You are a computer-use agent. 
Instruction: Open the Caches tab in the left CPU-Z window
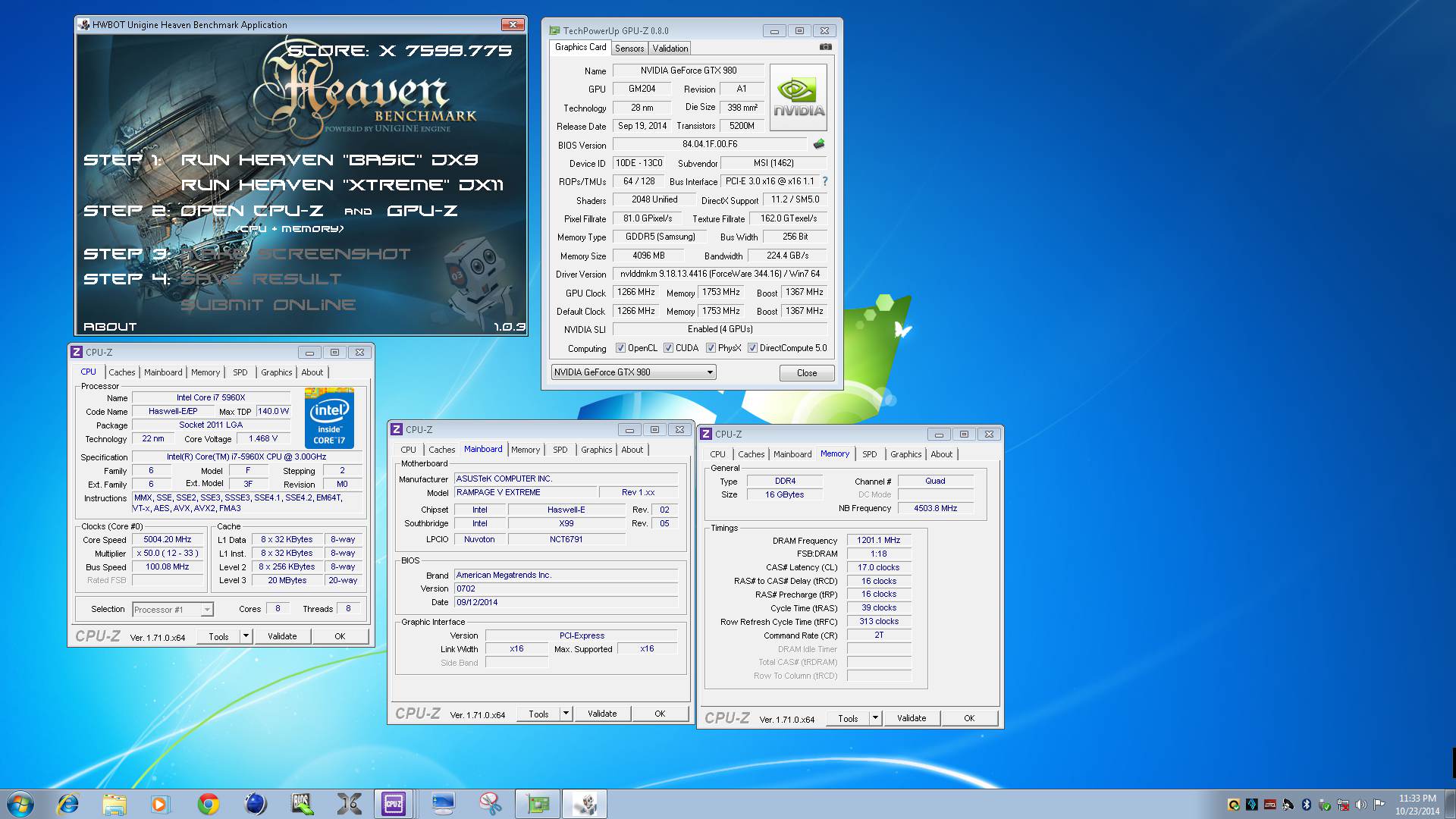point(121,372)
